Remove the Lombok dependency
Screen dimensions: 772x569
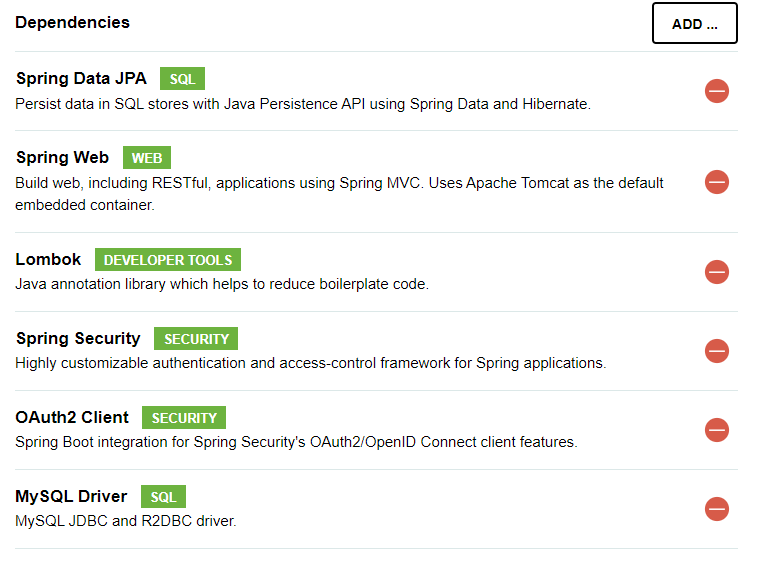click(x=716, y=272)
